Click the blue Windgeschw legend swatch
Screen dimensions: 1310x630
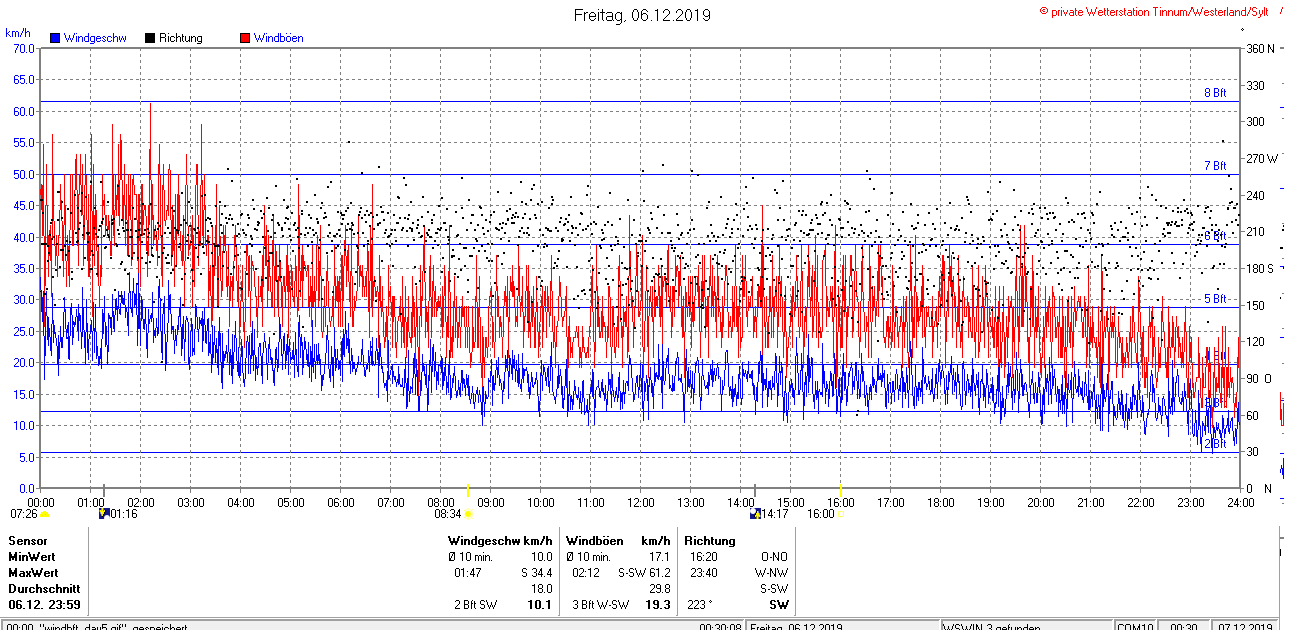coord(56,38)
